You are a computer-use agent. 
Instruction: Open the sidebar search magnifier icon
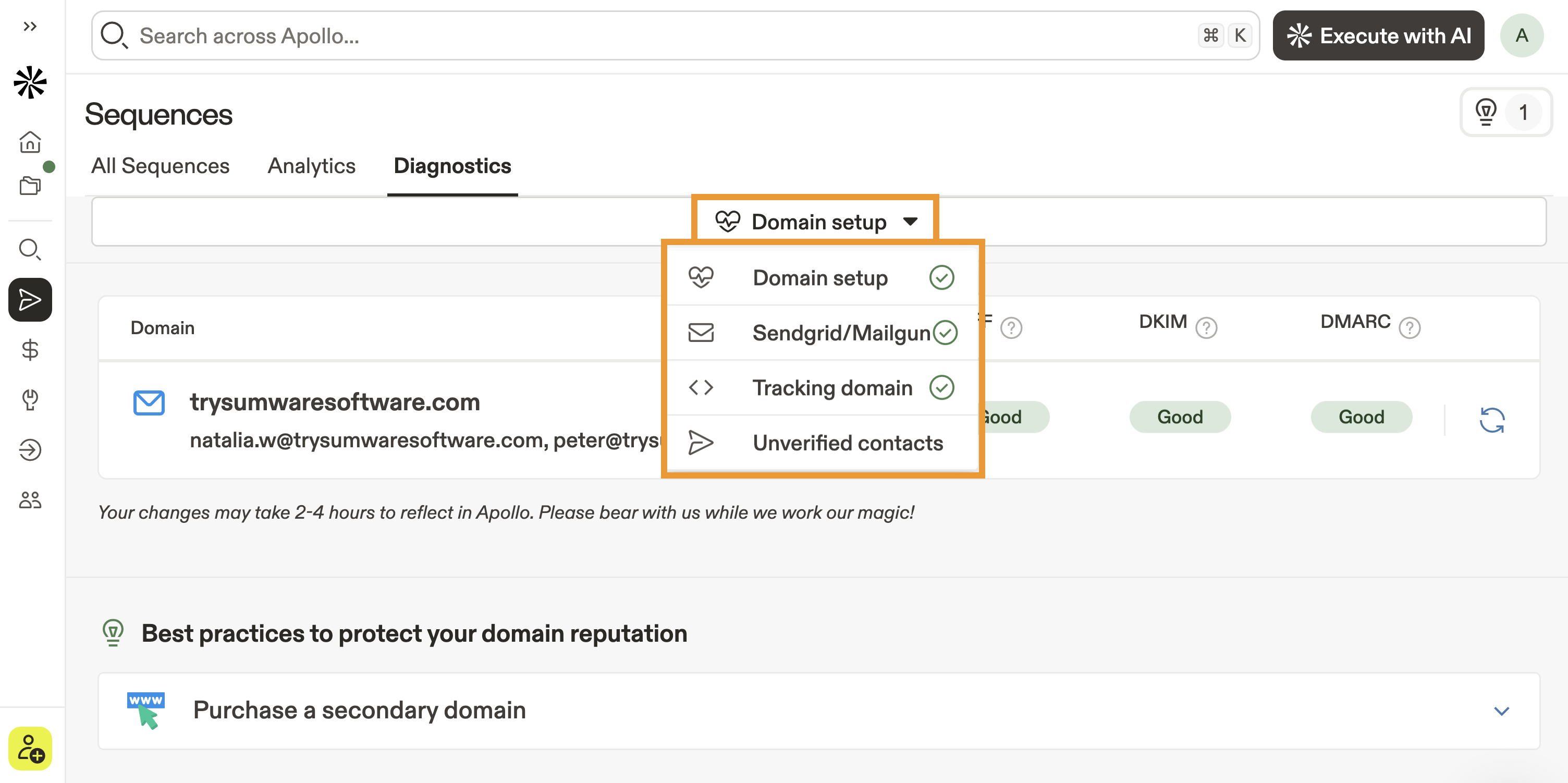tap(30, 249)
